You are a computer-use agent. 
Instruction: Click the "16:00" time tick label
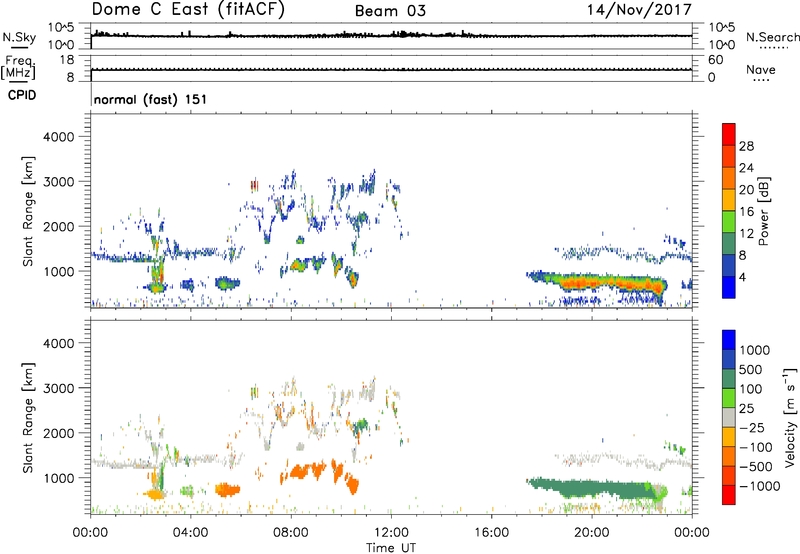(x=491, y=533)
